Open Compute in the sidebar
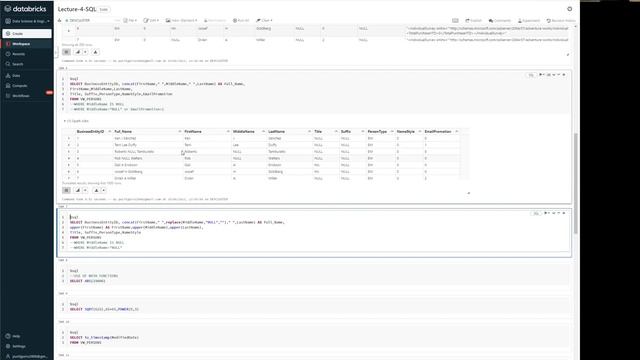The image size is (640, 360). coord(19,86)
